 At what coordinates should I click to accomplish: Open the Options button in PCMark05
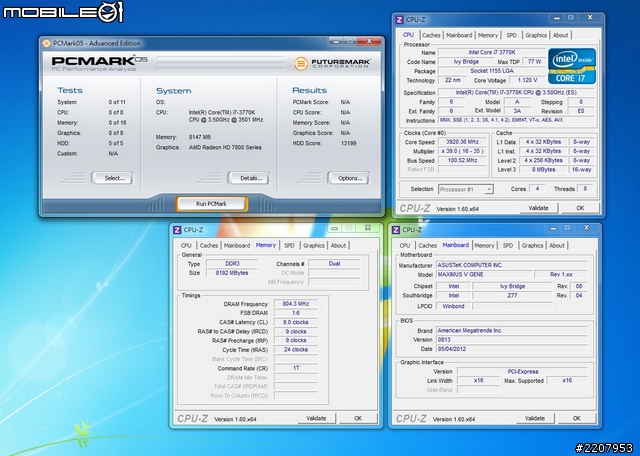click(x=349, y=178)
